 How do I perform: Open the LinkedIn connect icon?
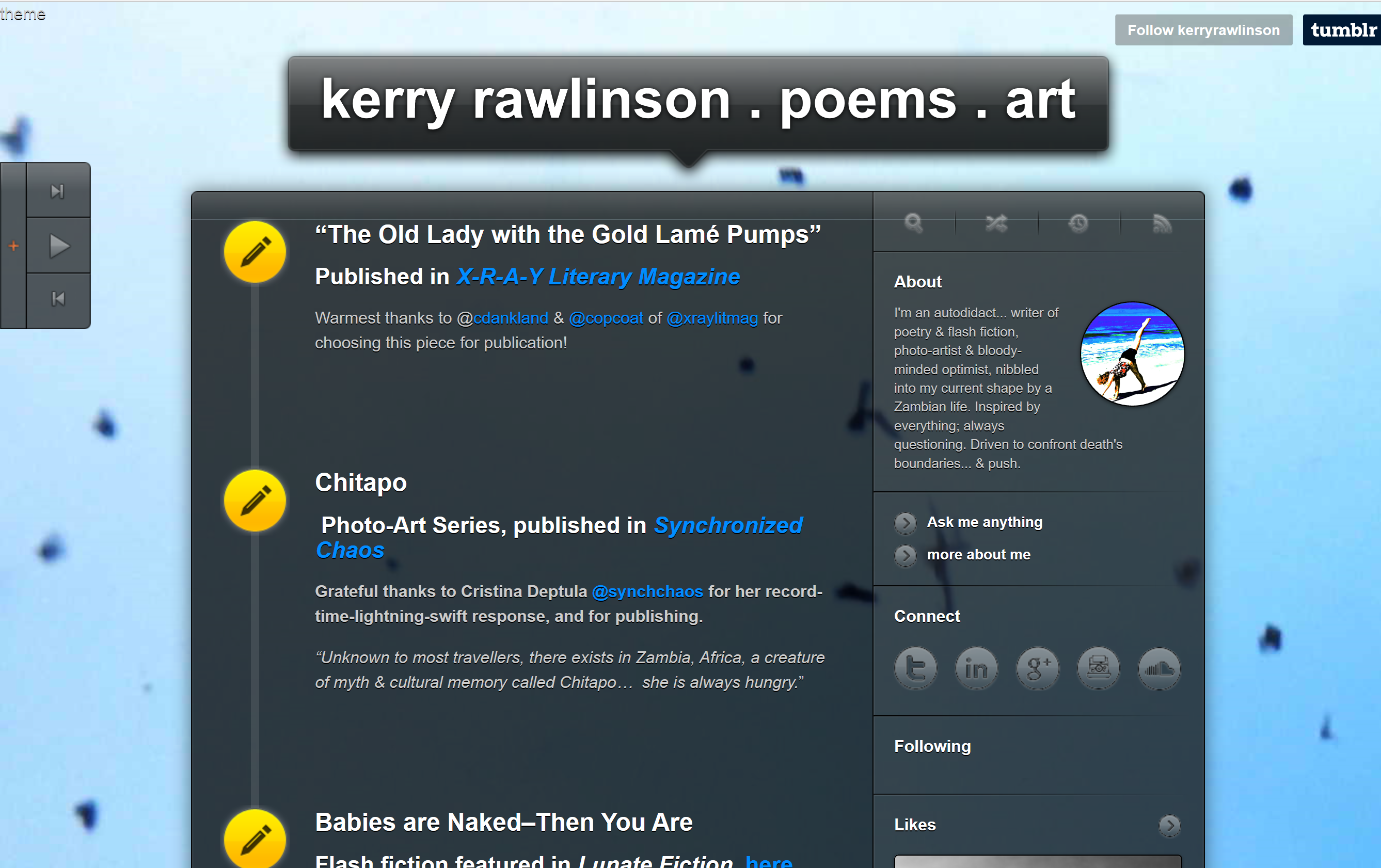pos(977,668)
